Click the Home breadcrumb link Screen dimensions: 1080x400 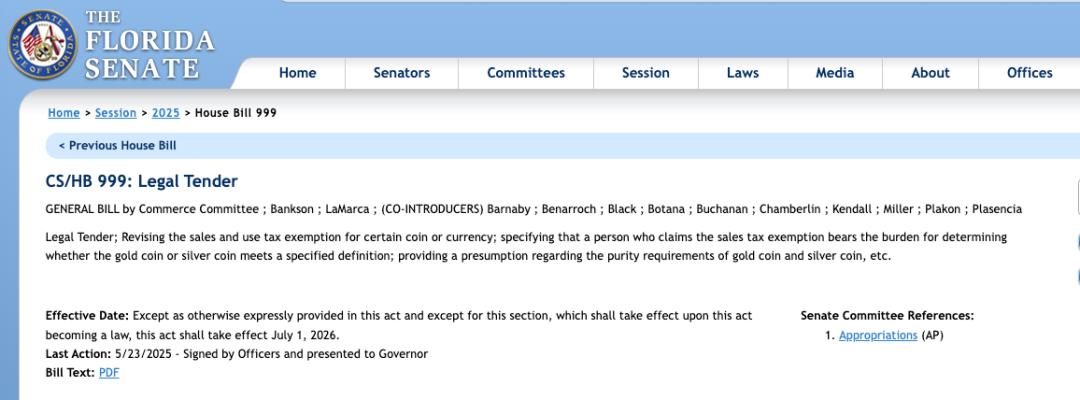[x=63, y=113]
